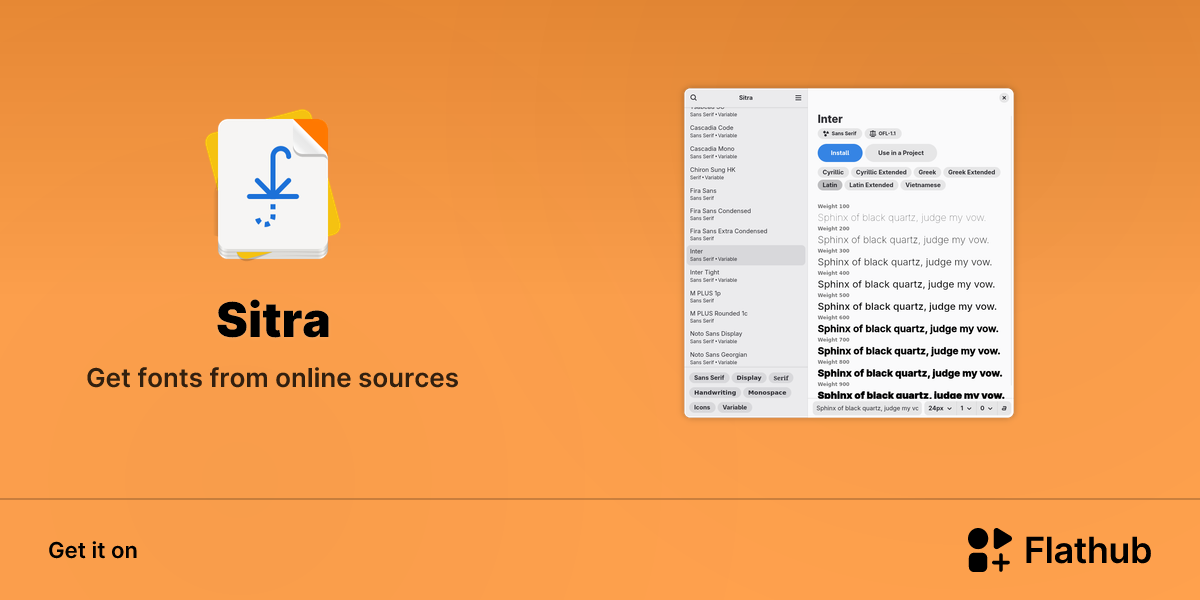The width and height of the screenshot is (1200, 600).
Task: Click the Weight 500 sample text
Action: tap(907, 306)
